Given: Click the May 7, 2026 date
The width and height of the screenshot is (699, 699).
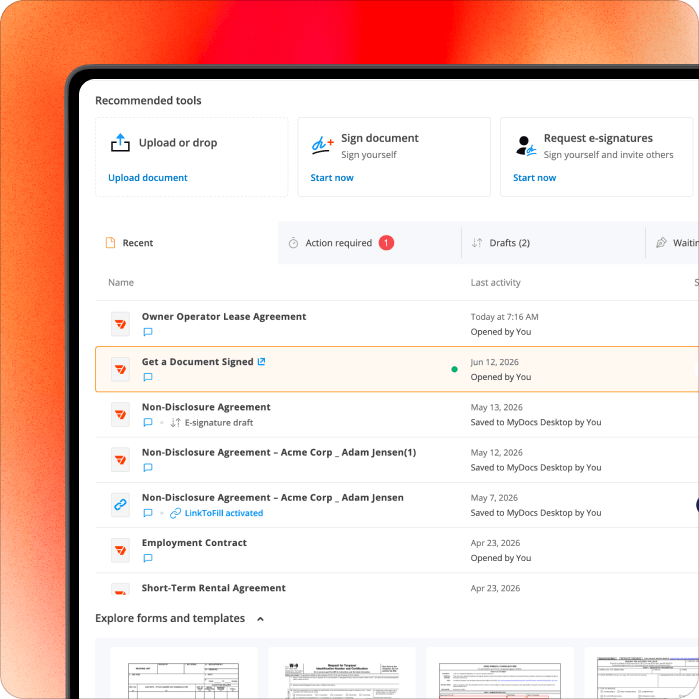Looking at the screenshot, I should coord(494,498).
